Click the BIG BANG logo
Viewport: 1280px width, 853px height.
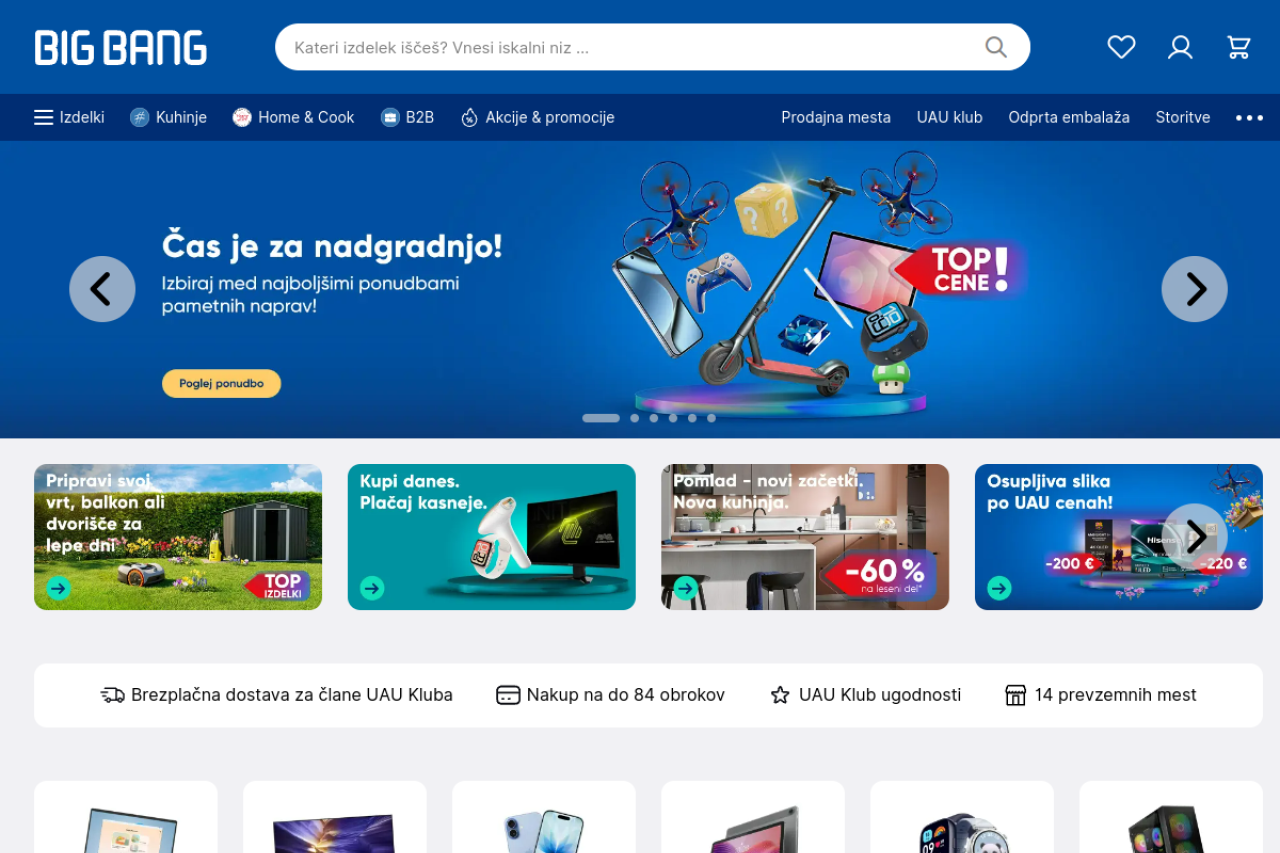[121, 48]
